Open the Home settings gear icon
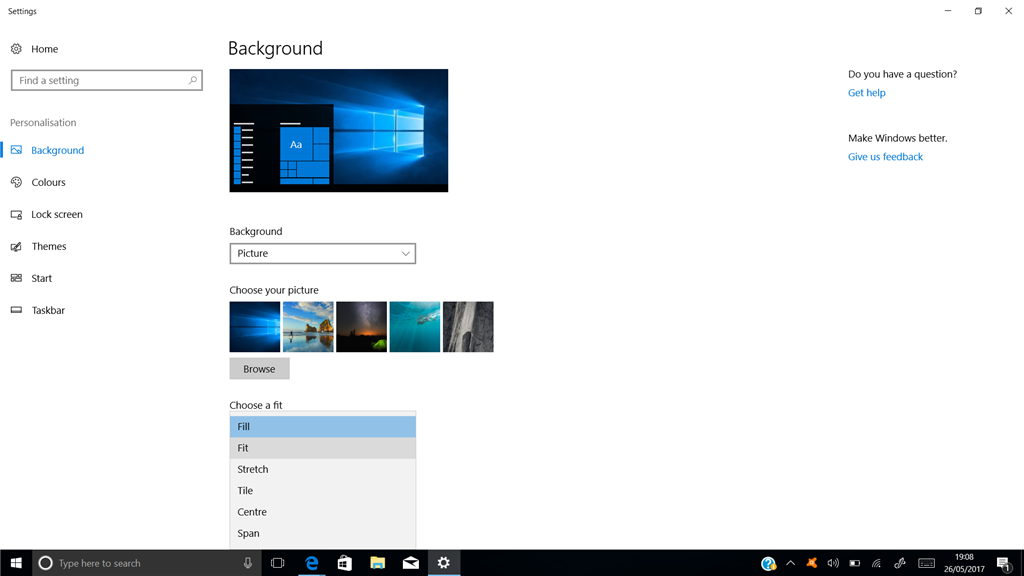1024x576 pixels. point(16,49)
